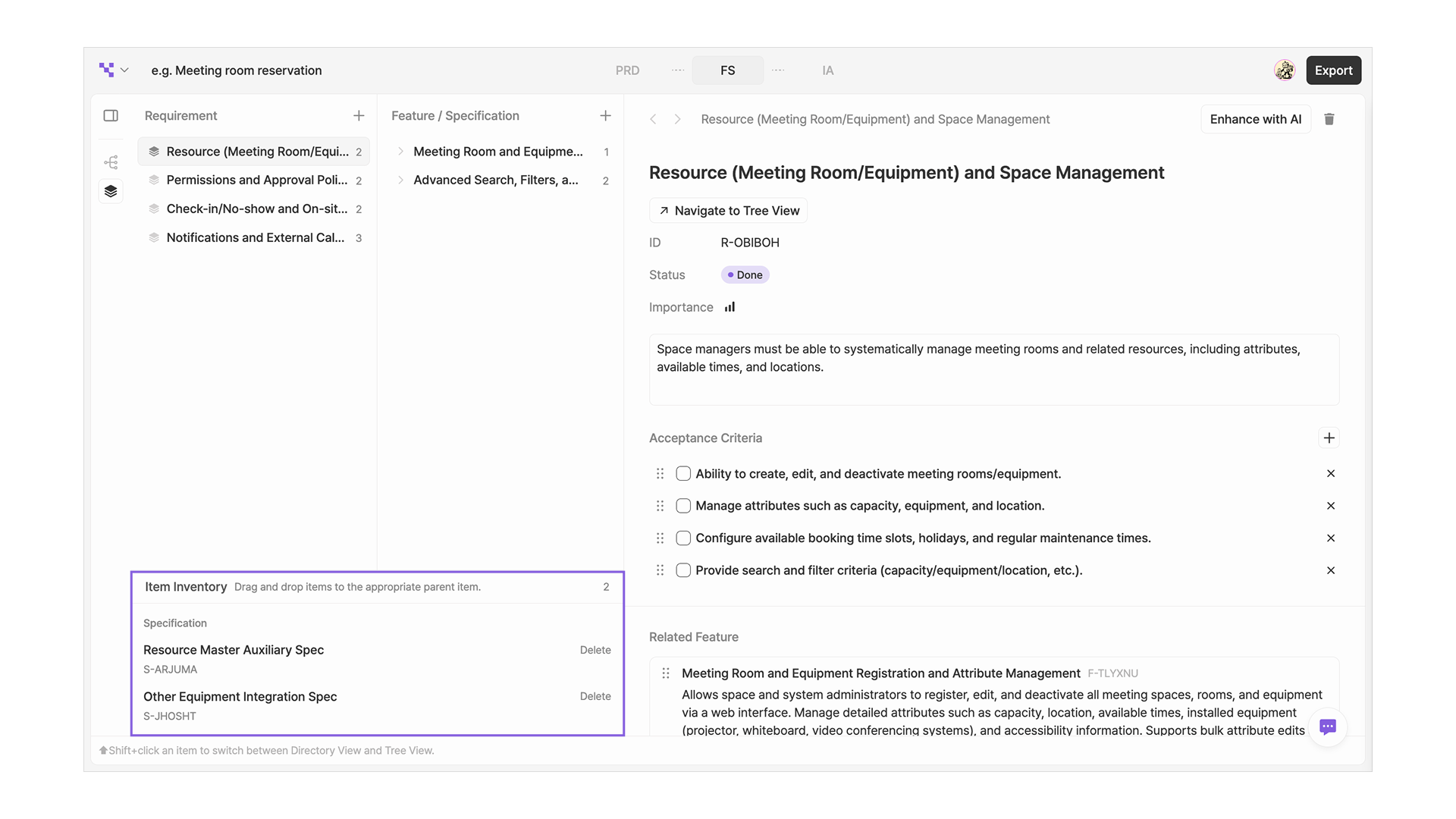
Task: Delete requirement using trash icon
Action: click(x=1329, y=119)
